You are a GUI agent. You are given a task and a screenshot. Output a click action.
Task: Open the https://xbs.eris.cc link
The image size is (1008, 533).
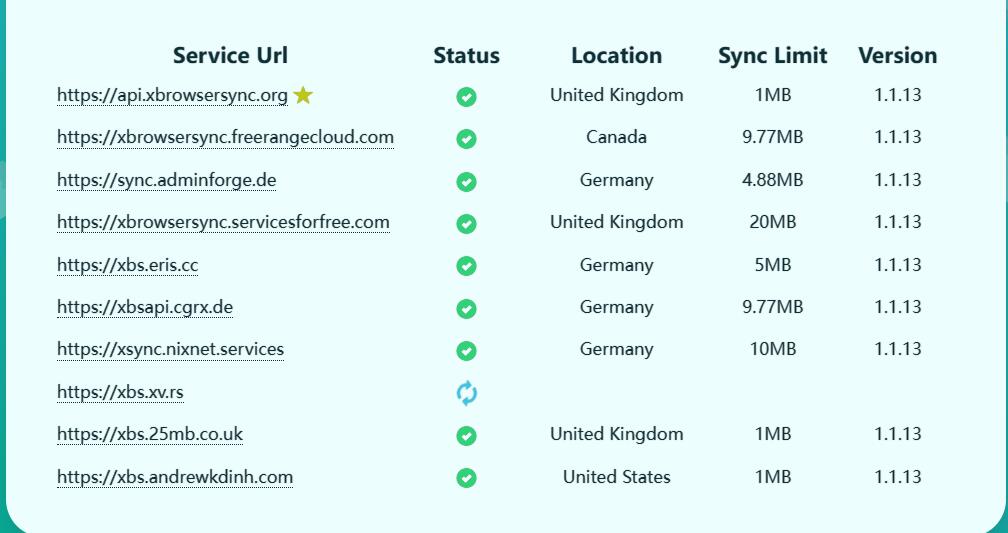click(x=127, y=265)
